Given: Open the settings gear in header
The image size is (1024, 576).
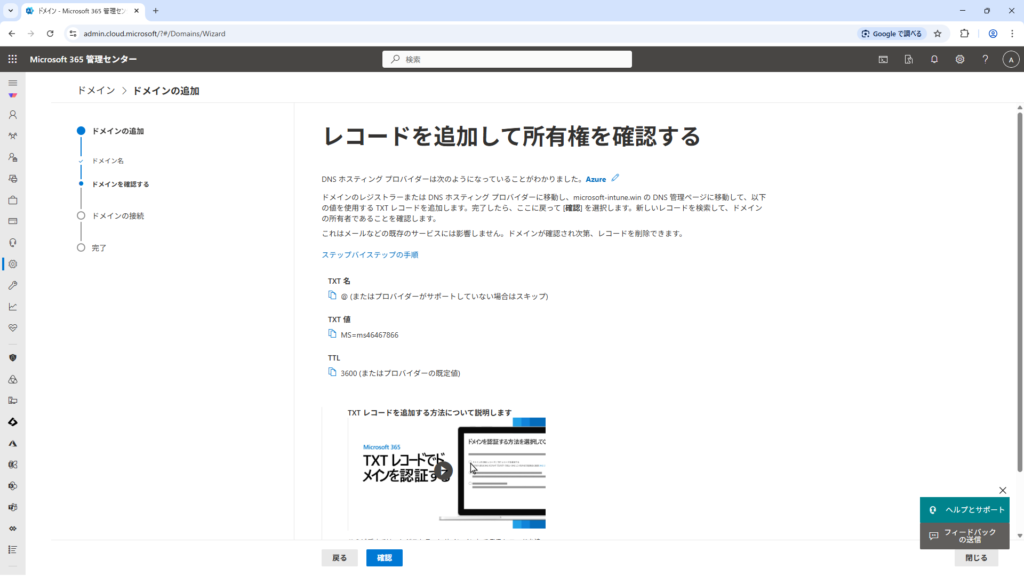Looking at the screenshot, I should [x=959, y=59].
